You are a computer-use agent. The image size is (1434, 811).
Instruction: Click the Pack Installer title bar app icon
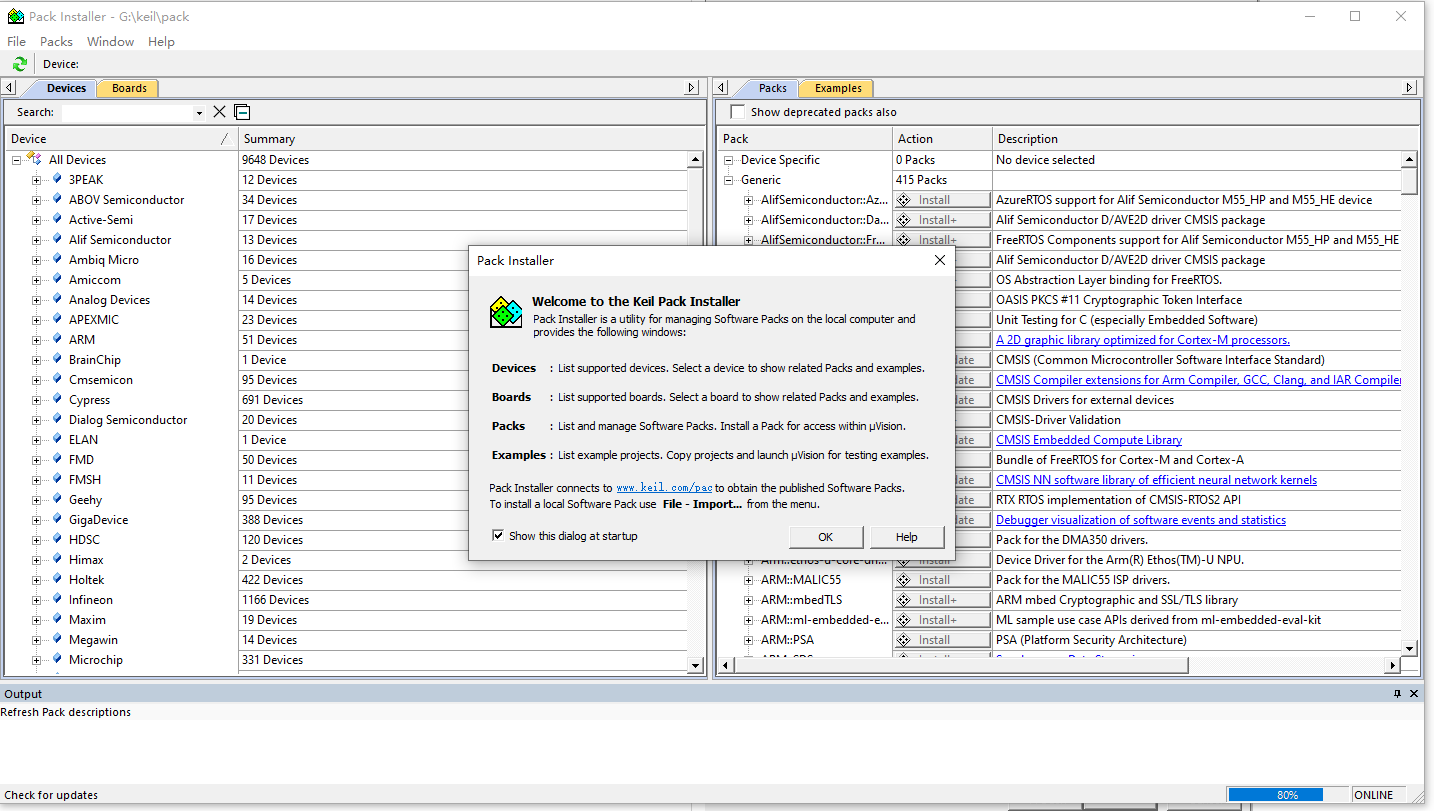tap(14, 16)
